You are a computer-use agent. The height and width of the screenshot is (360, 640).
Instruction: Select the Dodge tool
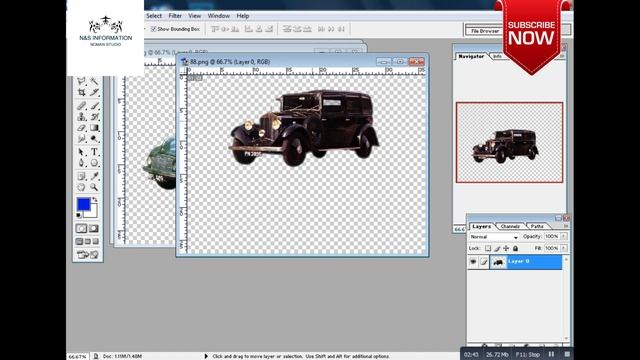(94, 139)
